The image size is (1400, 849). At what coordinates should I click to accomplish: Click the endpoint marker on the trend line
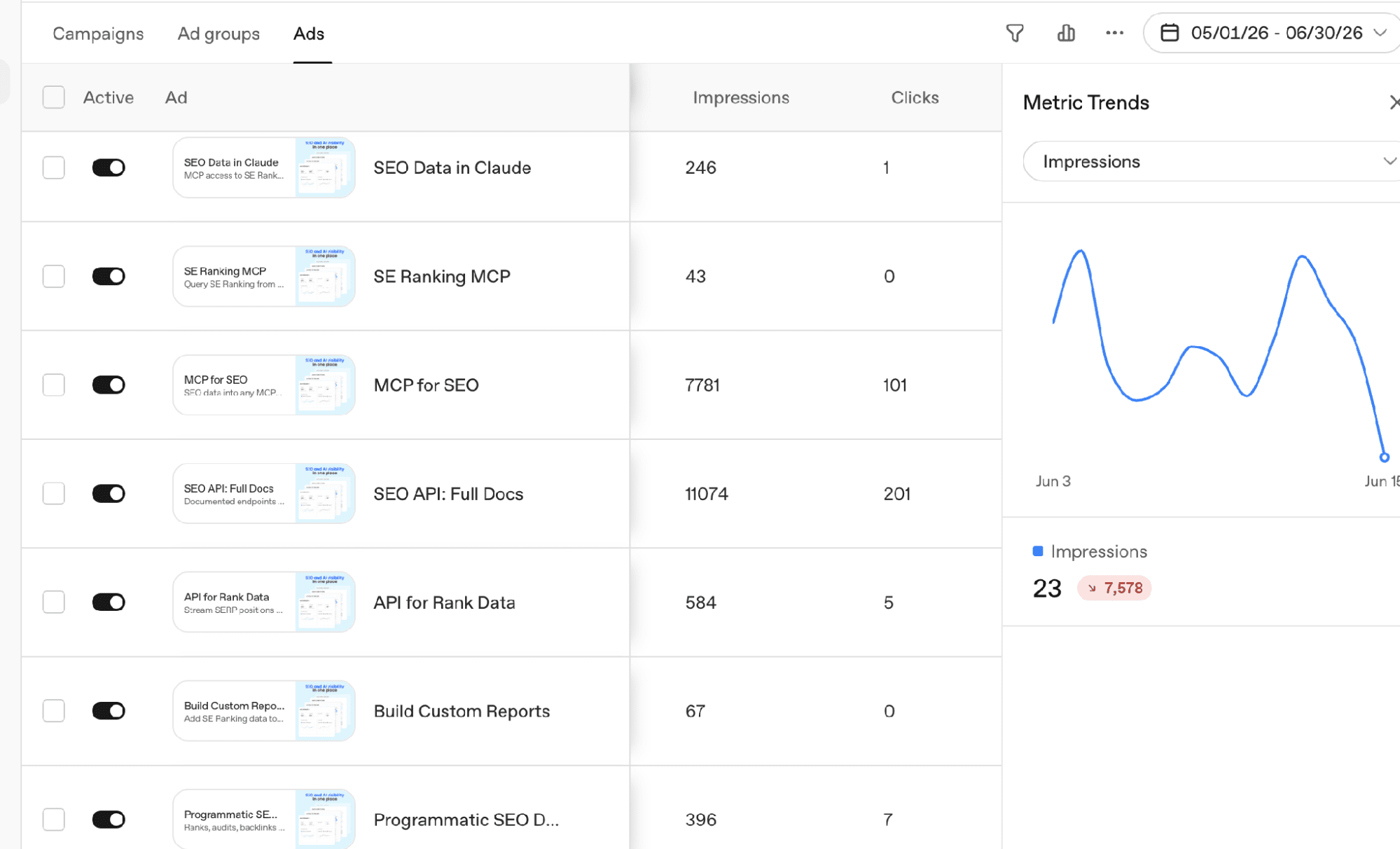click(x=1384, y=457)
